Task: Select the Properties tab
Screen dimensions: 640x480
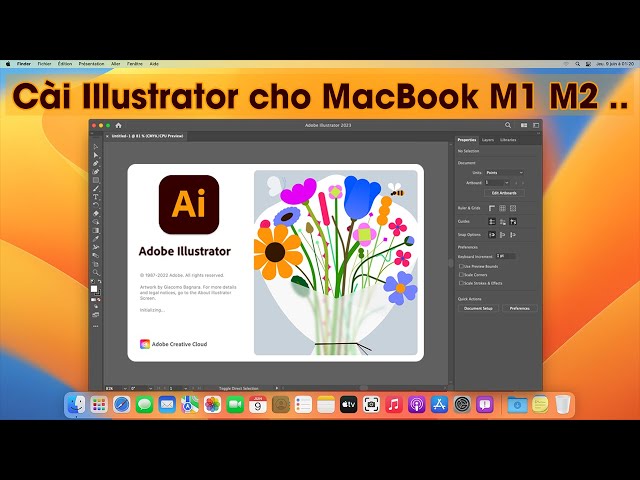Action: point(467,140)
